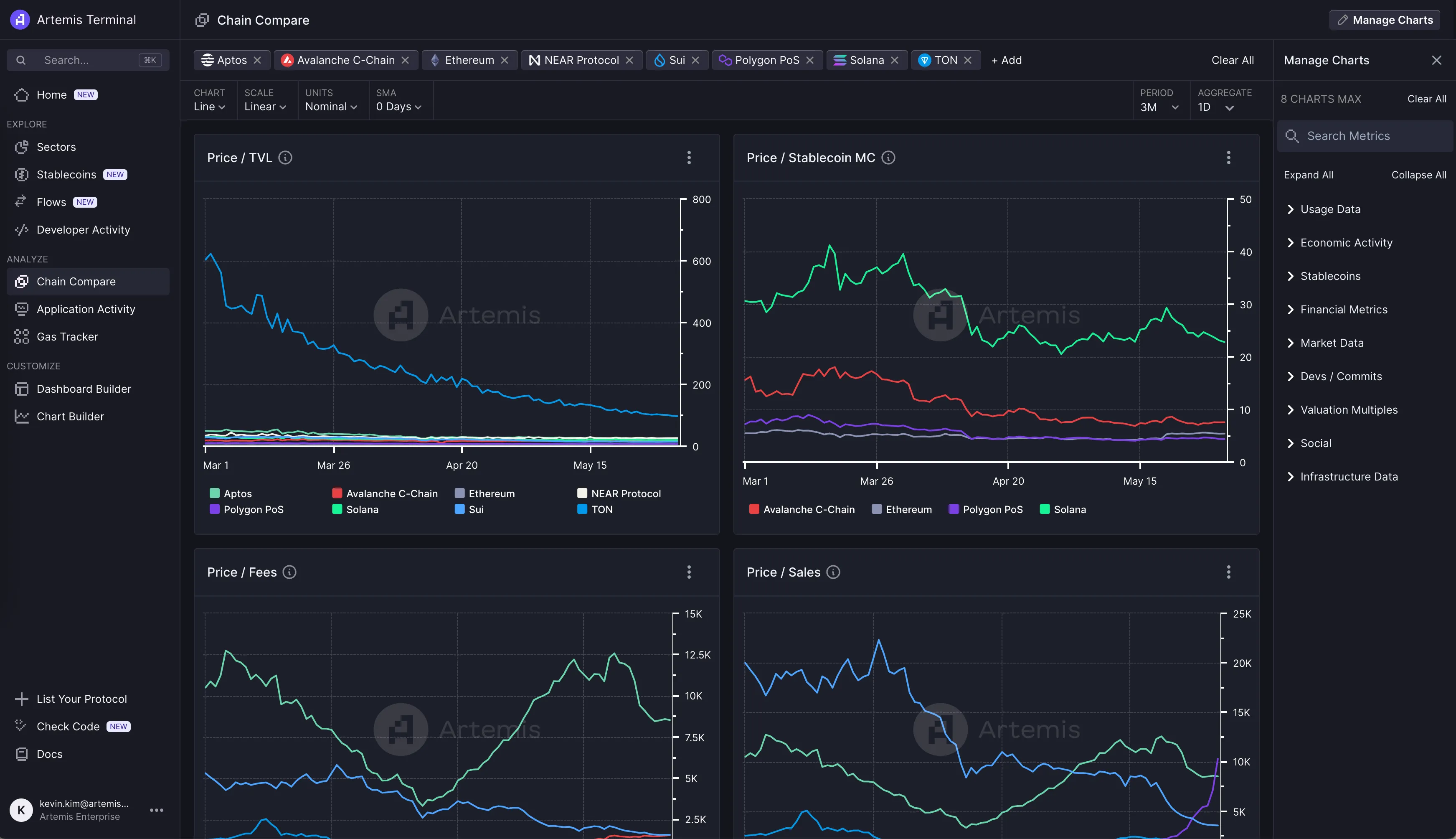Show info for Price / Stablecoin MC
Image resolution: width=1456 pixels, height=839 pixels.
pyautogui.click(x=888, y=157)
